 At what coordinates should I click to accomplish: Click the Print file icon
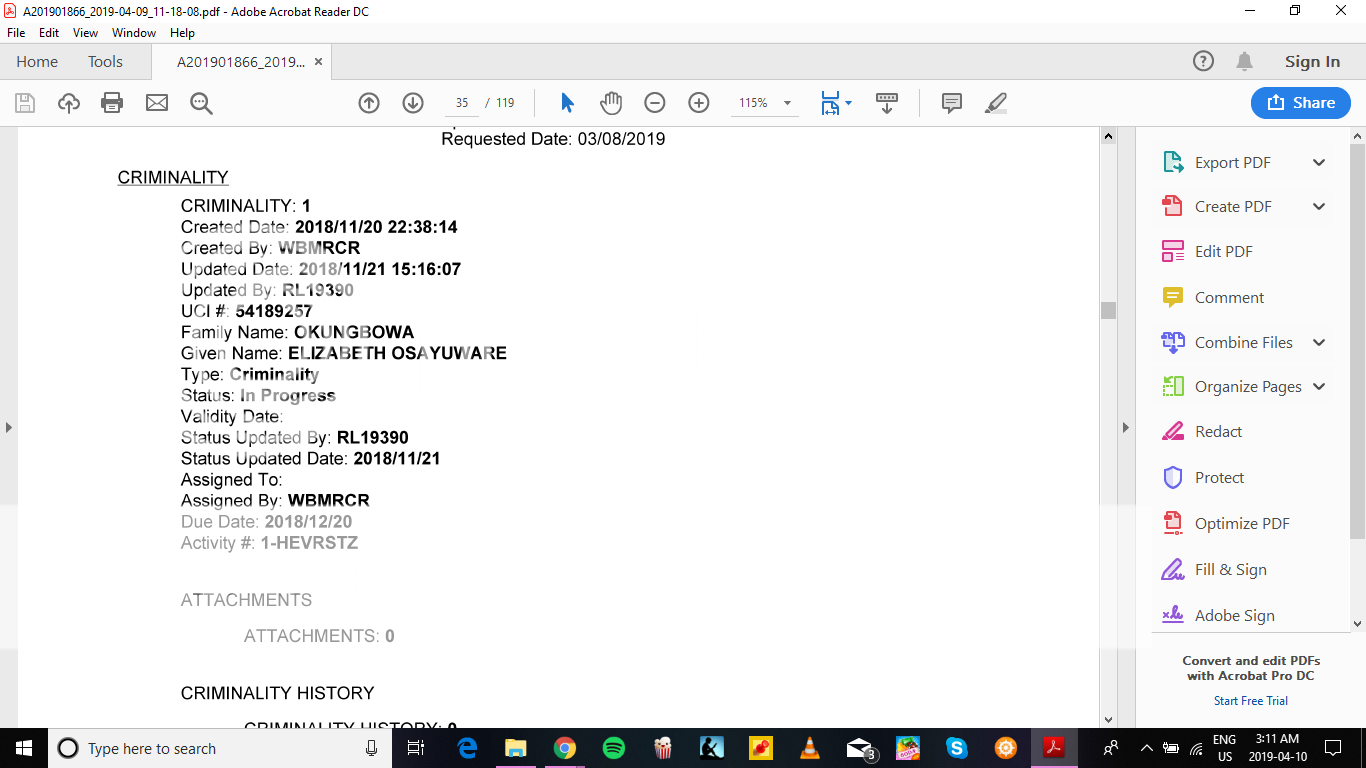point(112,103)
